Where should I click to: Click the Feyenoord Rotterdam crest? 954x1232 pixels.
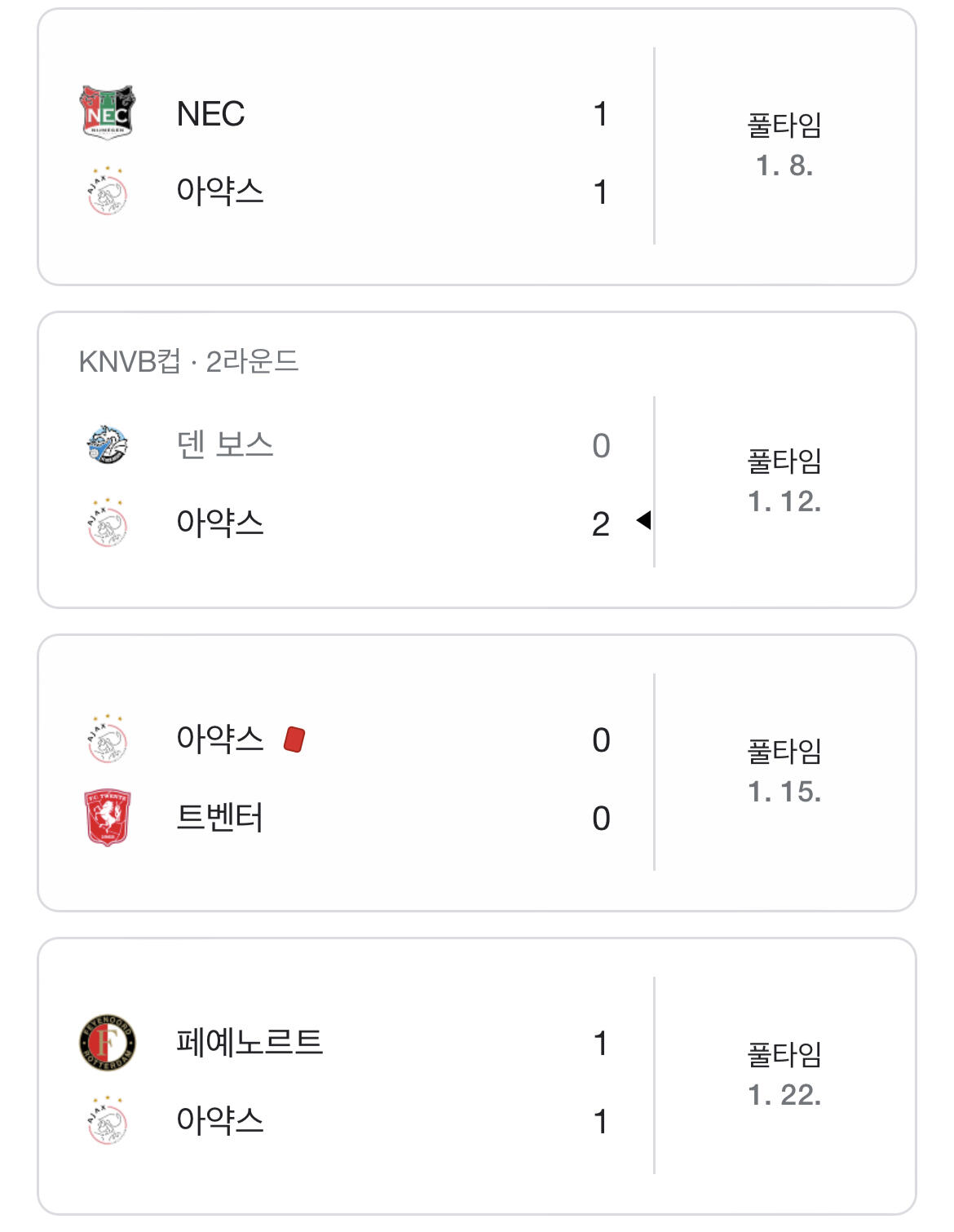click(107, 1043)
